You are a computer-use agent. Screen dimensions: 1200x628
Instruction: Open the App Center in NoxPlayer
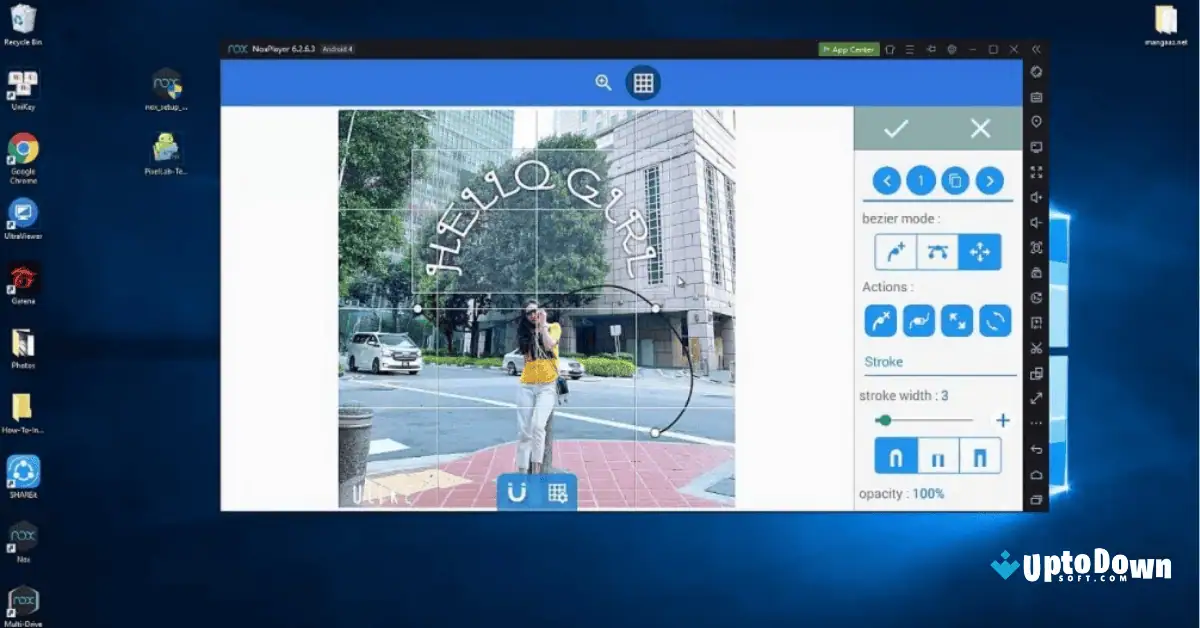(x=849, y=48)
